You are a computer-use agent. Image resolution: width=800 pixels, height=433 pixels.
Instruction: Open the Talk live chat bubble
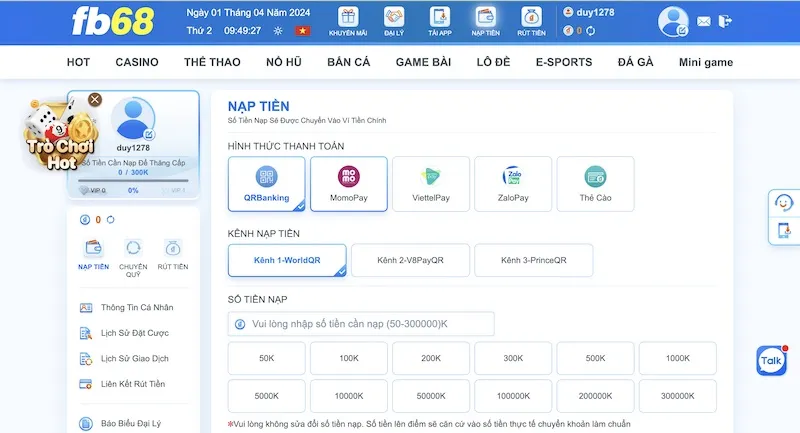(772, 360)
